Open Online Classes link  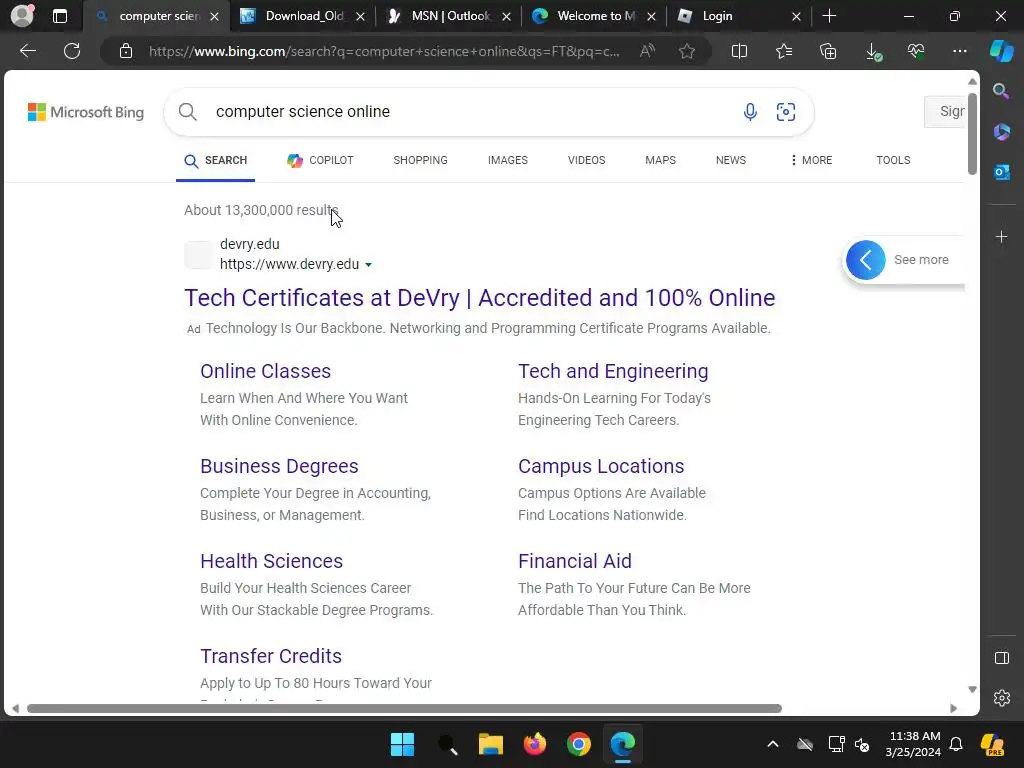265,371
